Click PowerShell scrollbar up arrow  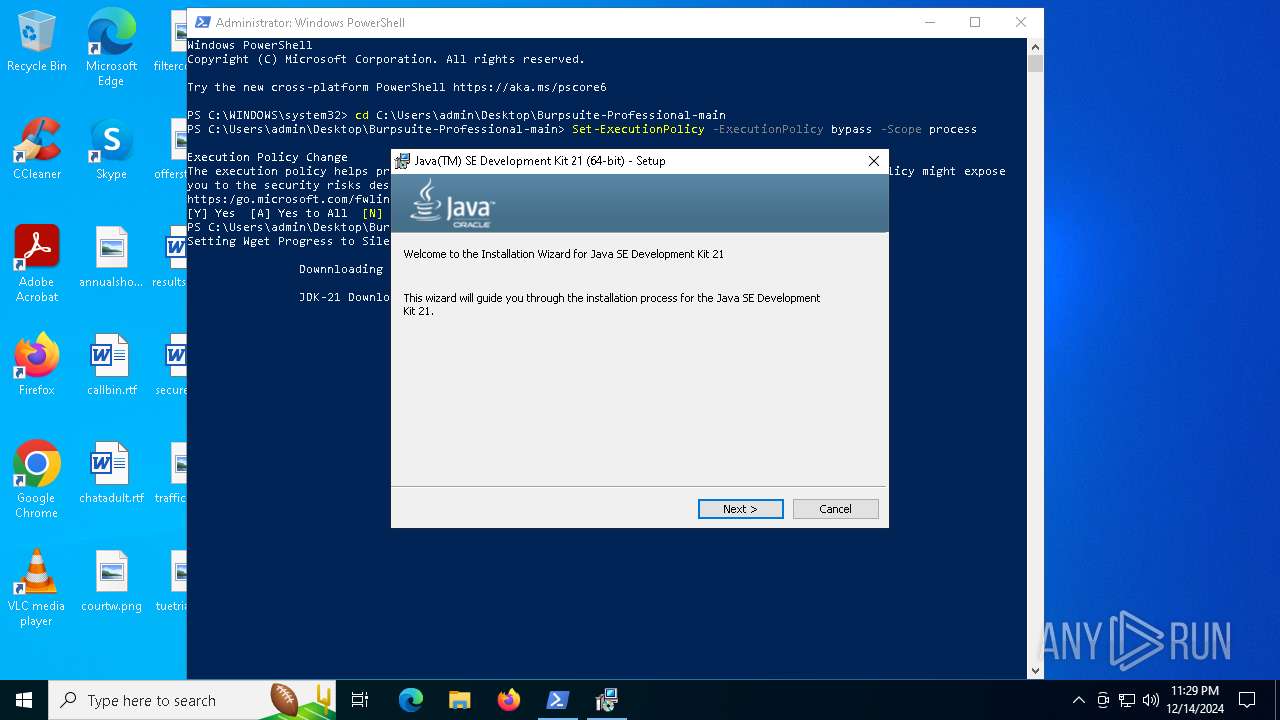(x=1036, y=46)
